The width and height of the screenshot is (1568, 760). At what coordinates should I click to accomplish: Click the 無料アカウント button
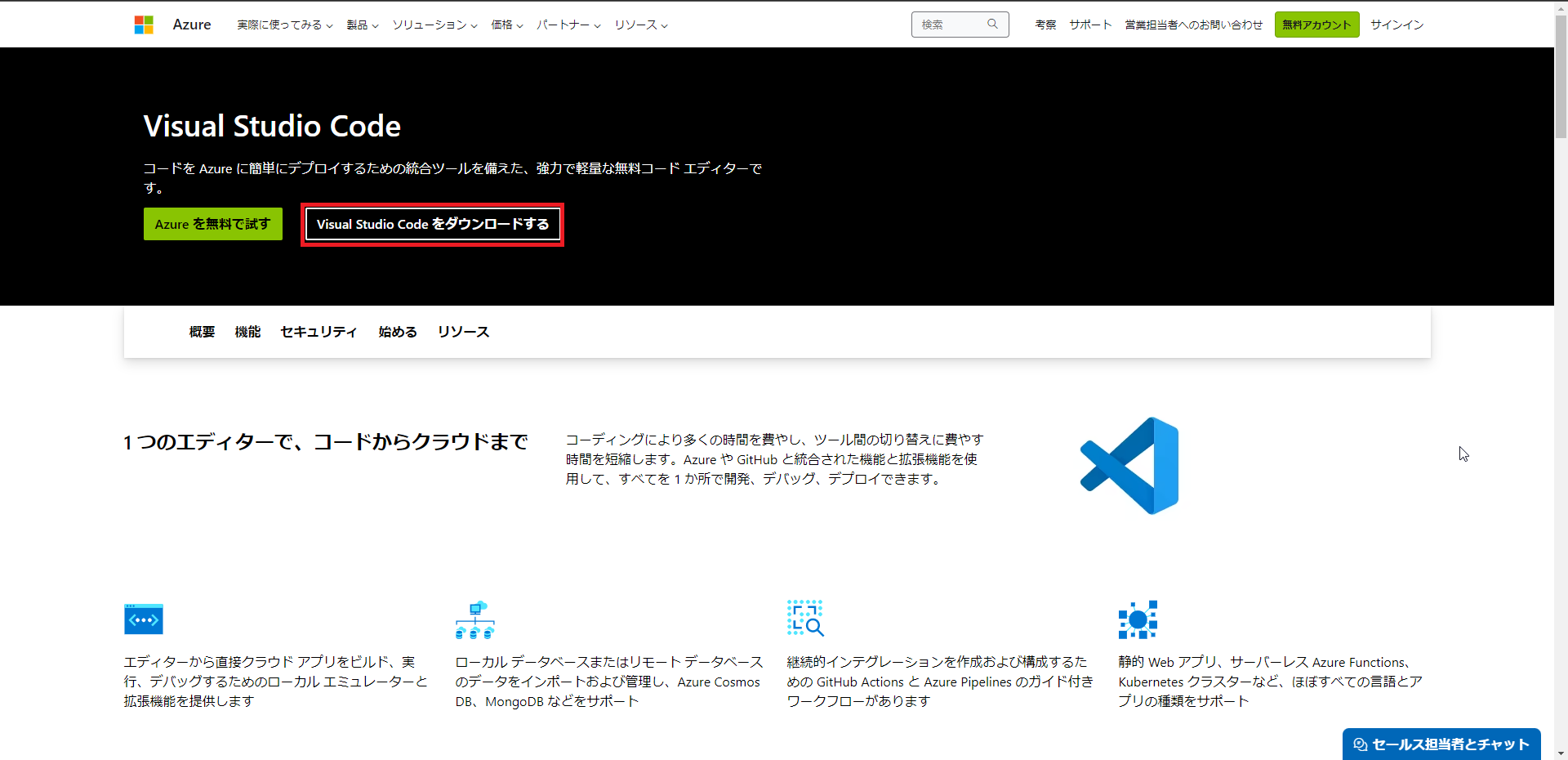coord(1316,25)
